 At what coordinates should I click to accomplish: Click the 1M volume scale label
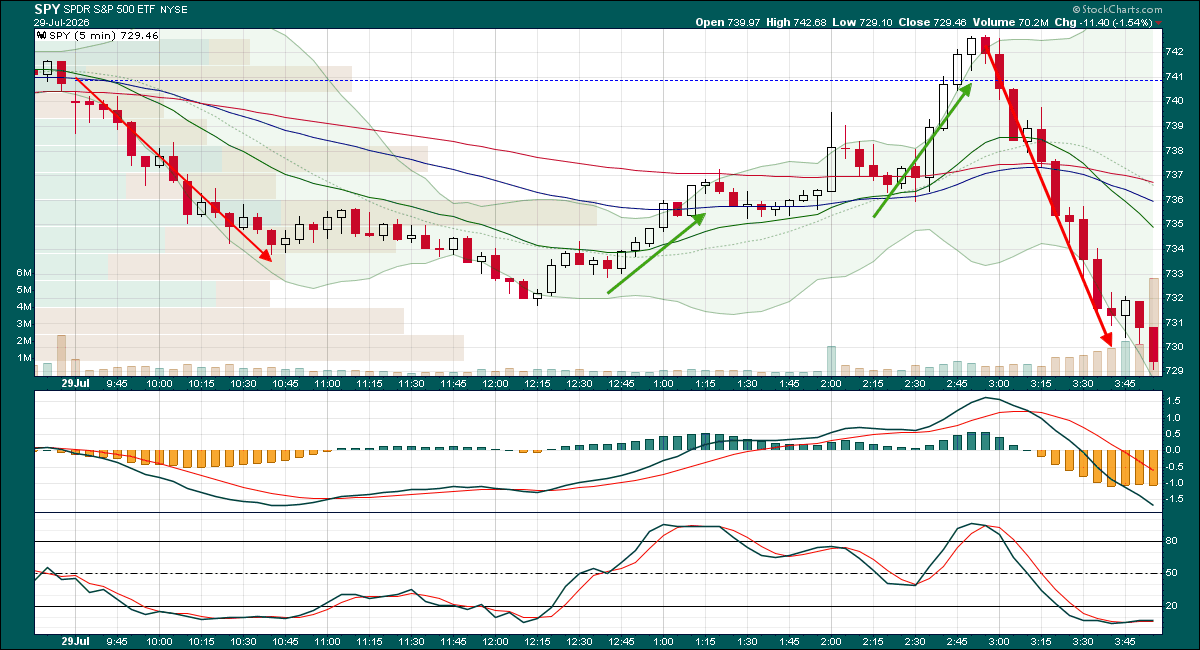24,358
